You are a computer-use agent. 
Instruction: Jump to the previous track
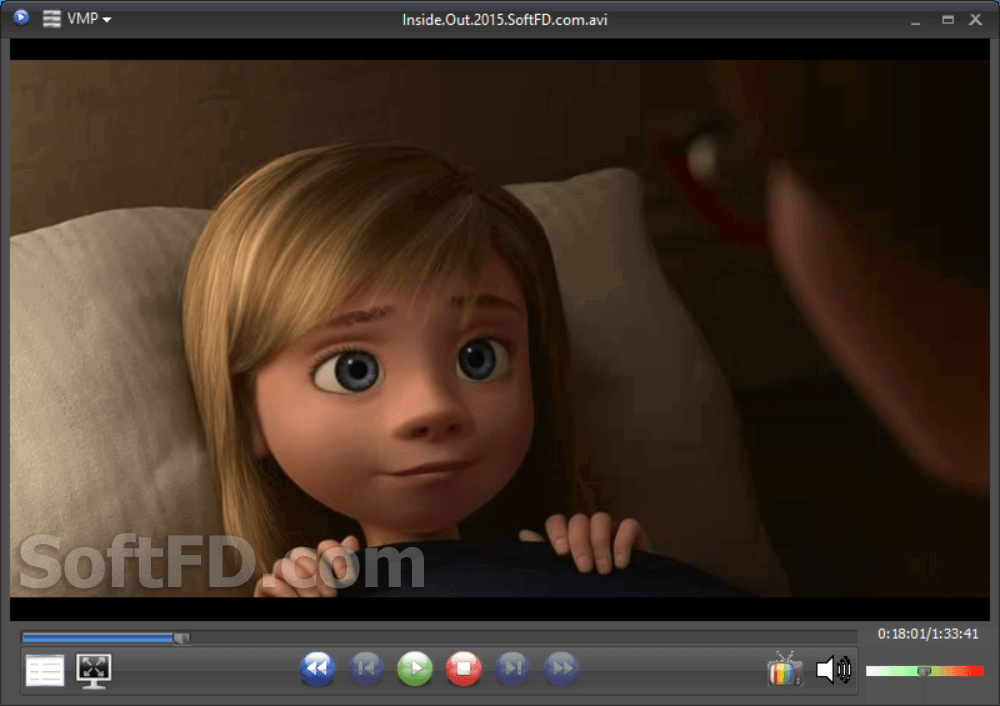click(366, 668)
